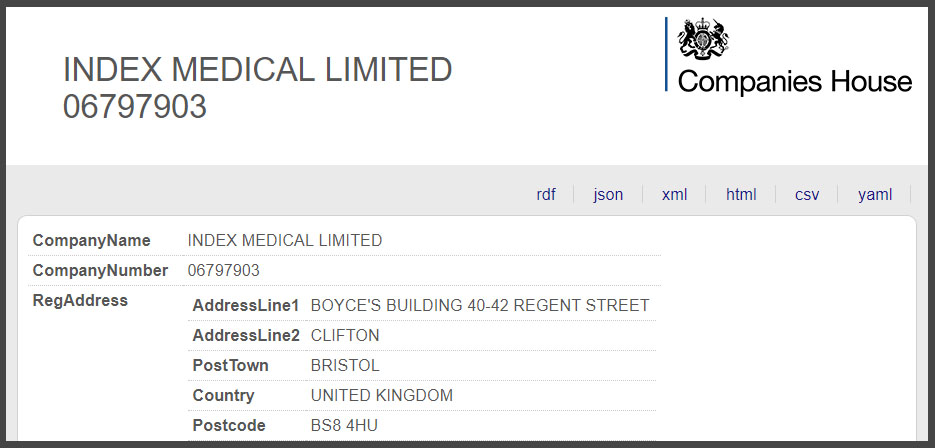Open the yaml format link
This screenshot has height=448, width=935.
tap(875, 194)
